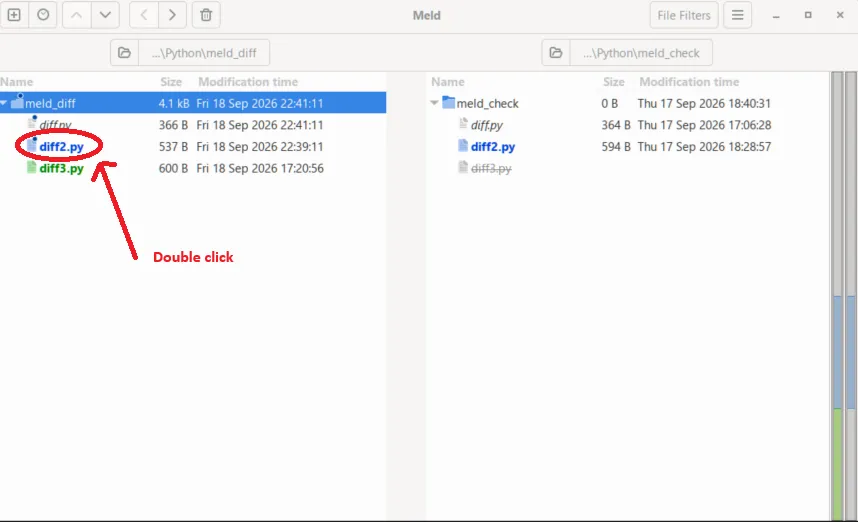Select diff2.py in left pane

(61, 147)
